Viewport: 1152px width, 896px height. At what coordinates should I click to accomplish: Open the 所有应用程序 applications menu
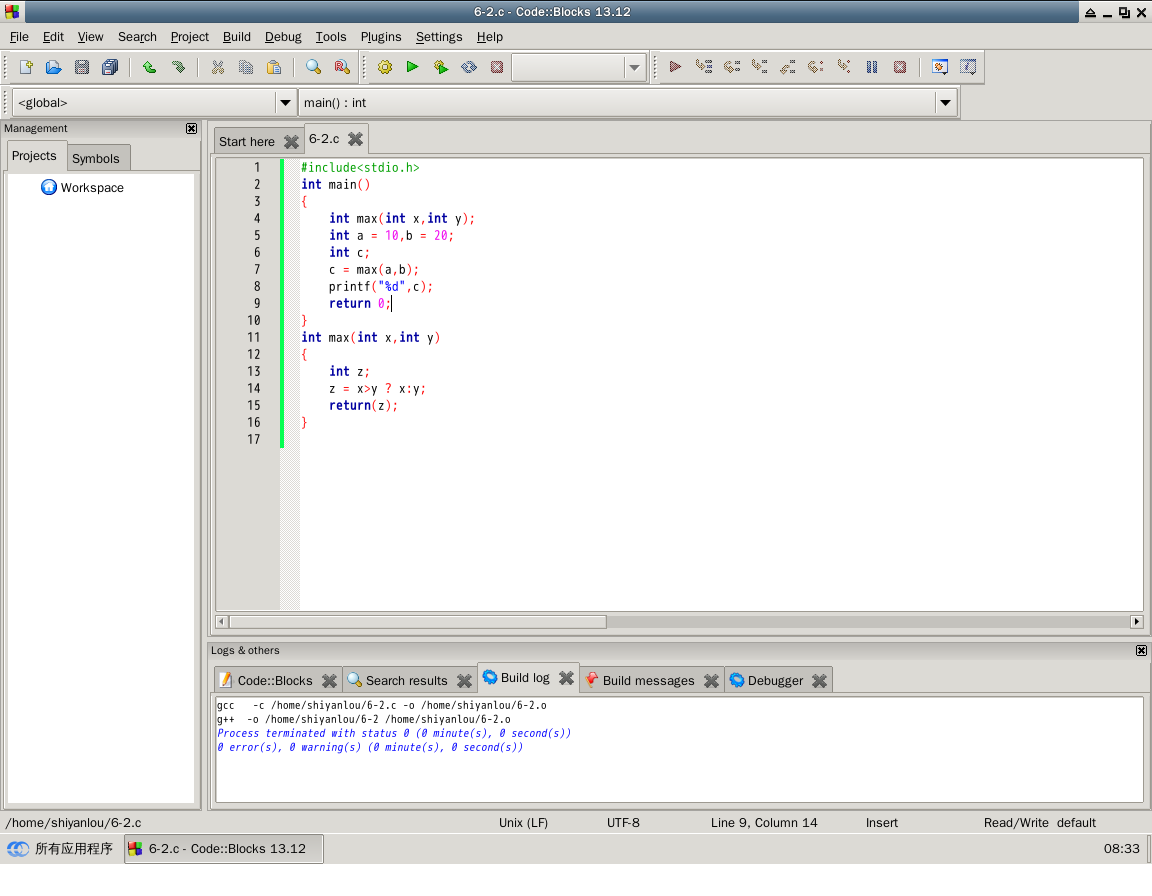point(60,849)
